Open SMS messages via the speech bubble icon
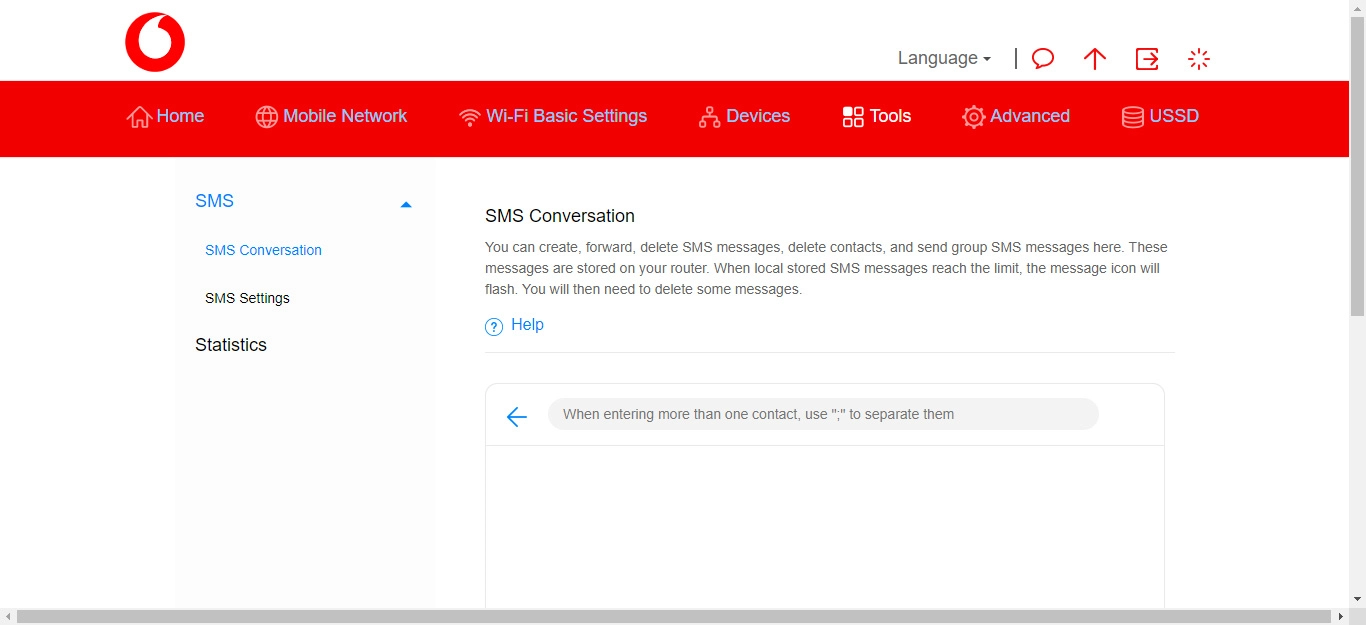The image size is (1366, 625). coord(1042,59)
